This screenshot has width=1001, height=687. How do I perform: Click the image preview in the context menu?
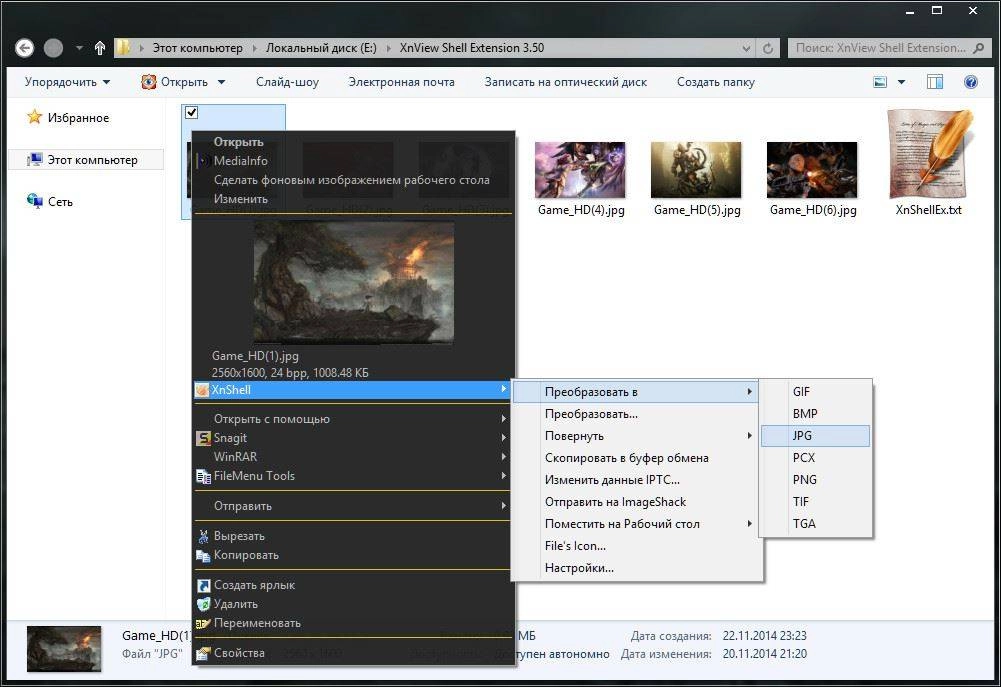tap(354, 282)
